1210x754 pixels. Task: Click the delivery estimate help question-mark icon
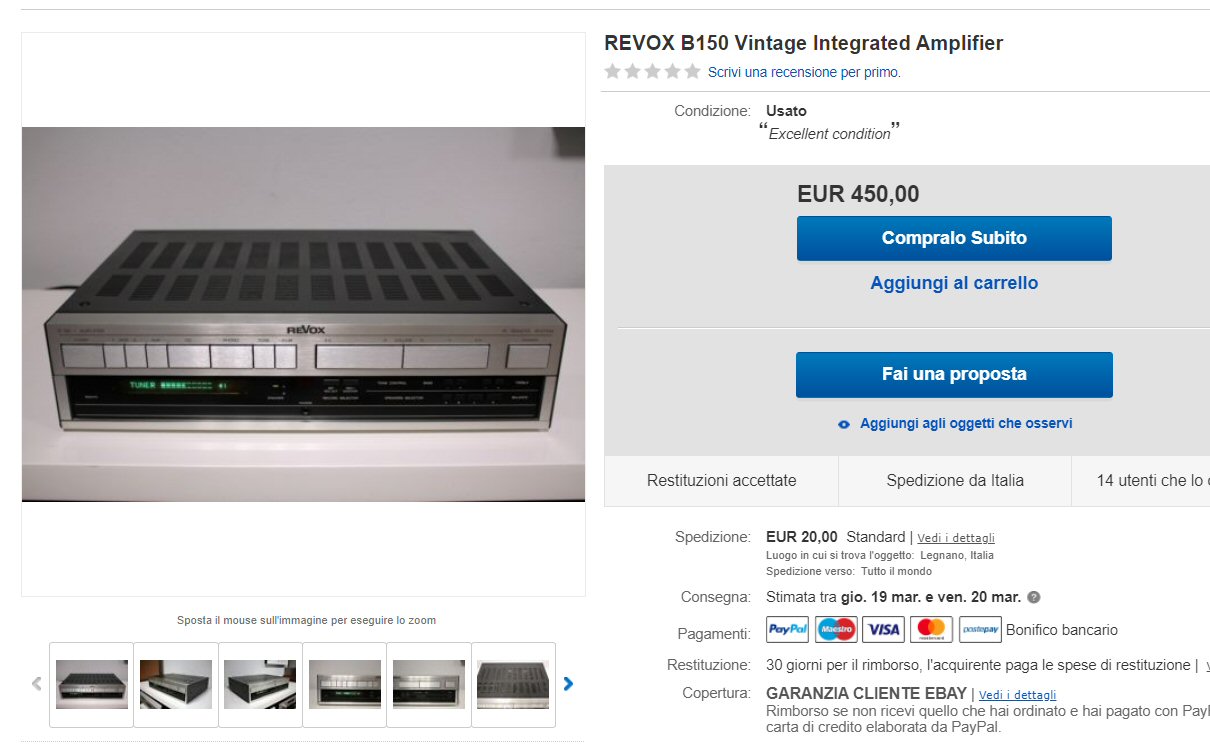(1034, 597)
